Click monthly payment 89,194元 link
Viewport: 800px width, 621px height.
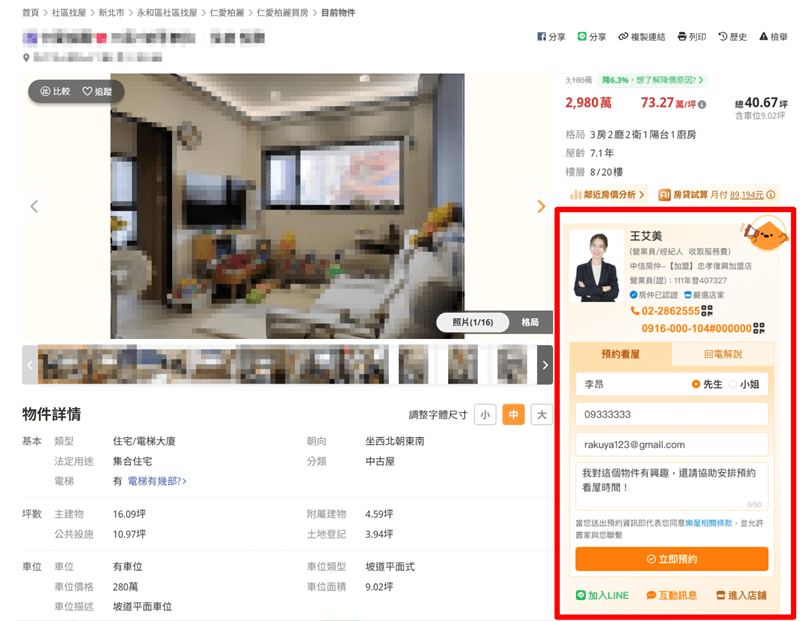pyautogui.click(x=746, y=194)
